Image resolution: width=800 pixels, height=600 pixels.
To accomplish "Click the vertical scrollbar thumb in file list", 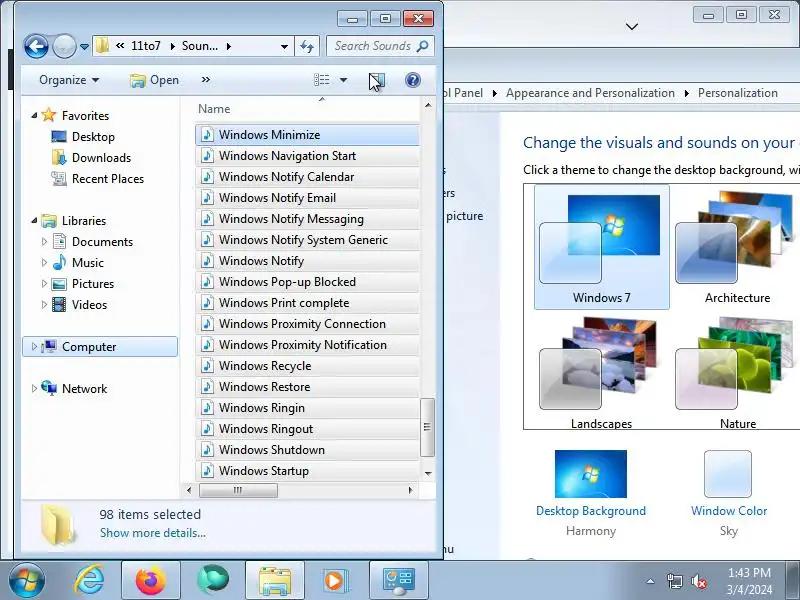I will coord(428,427).
